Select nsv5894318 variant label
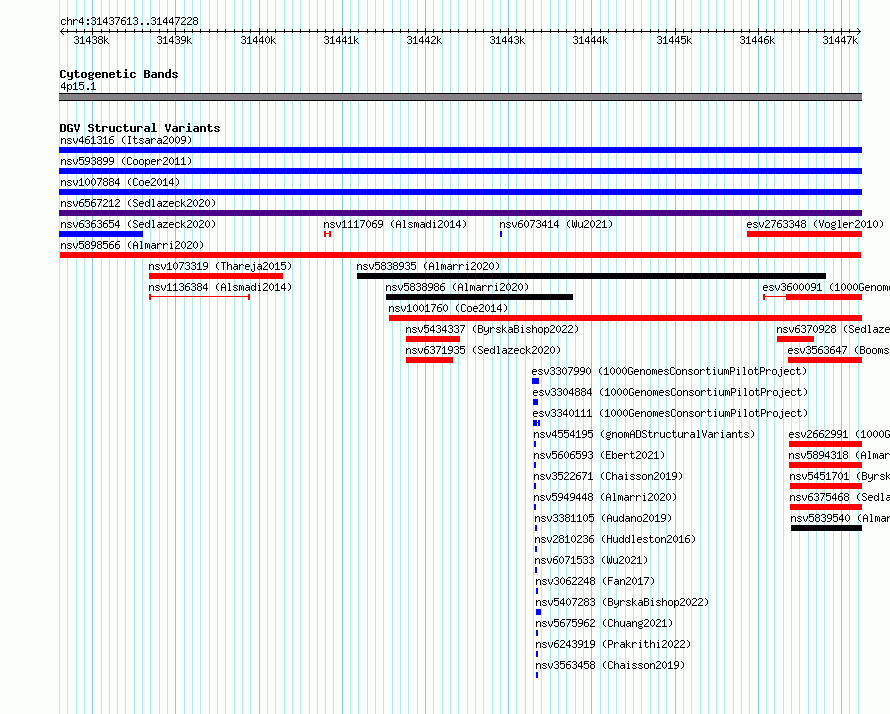Image resolution: width=890 pixels, height=714 pixels. [x=839, y=455]
